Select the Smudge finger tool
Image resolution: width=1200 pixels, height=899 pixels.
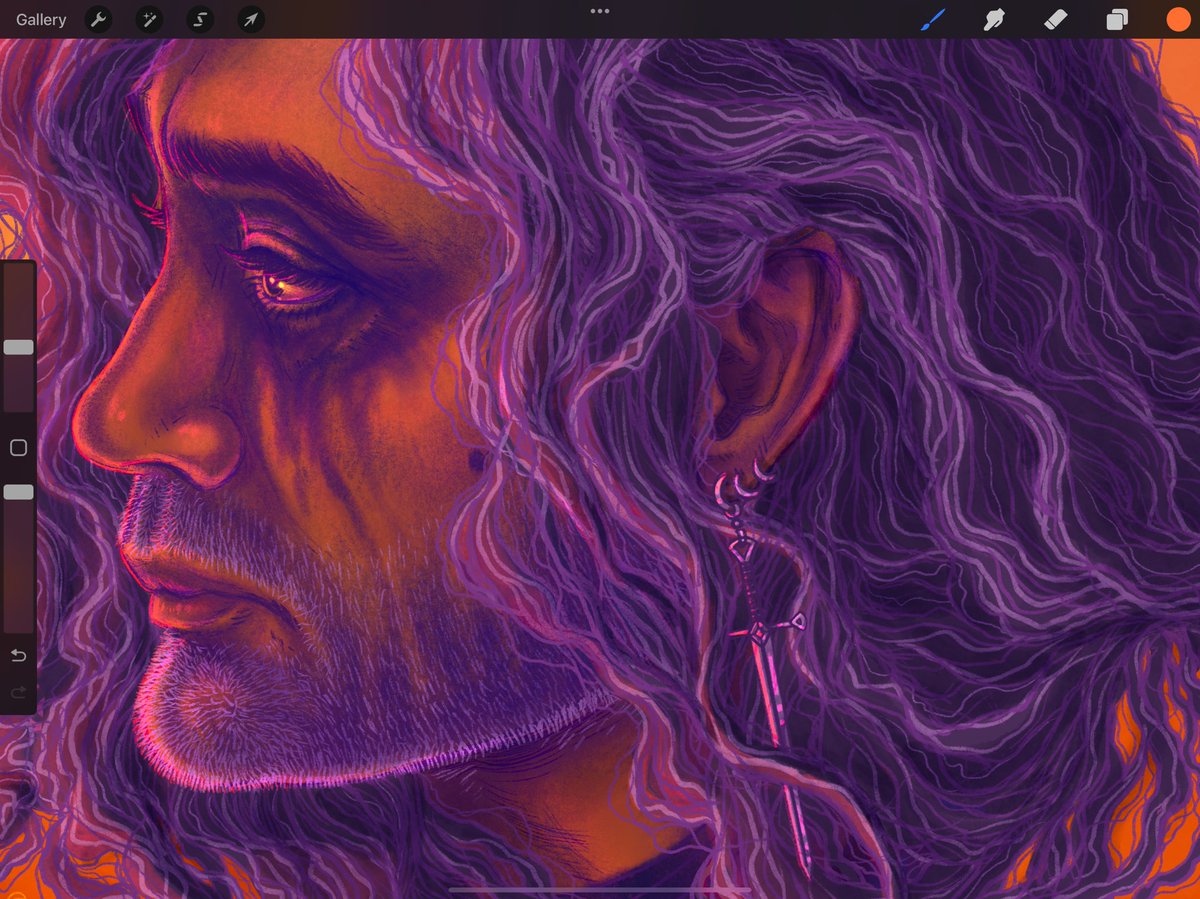(x=994, y=19)
